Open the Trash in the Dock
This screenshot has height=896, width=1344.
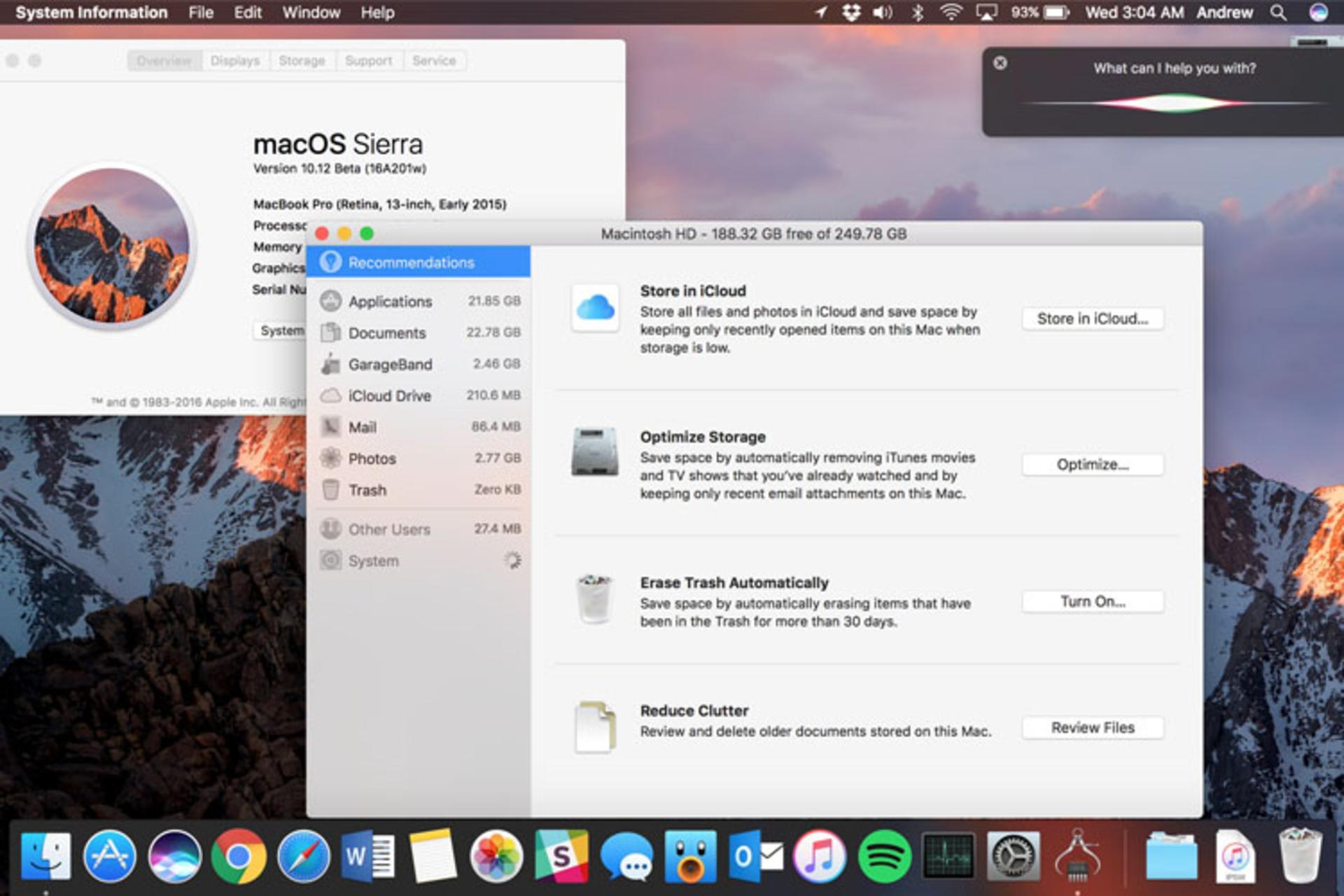point(1300,855)
